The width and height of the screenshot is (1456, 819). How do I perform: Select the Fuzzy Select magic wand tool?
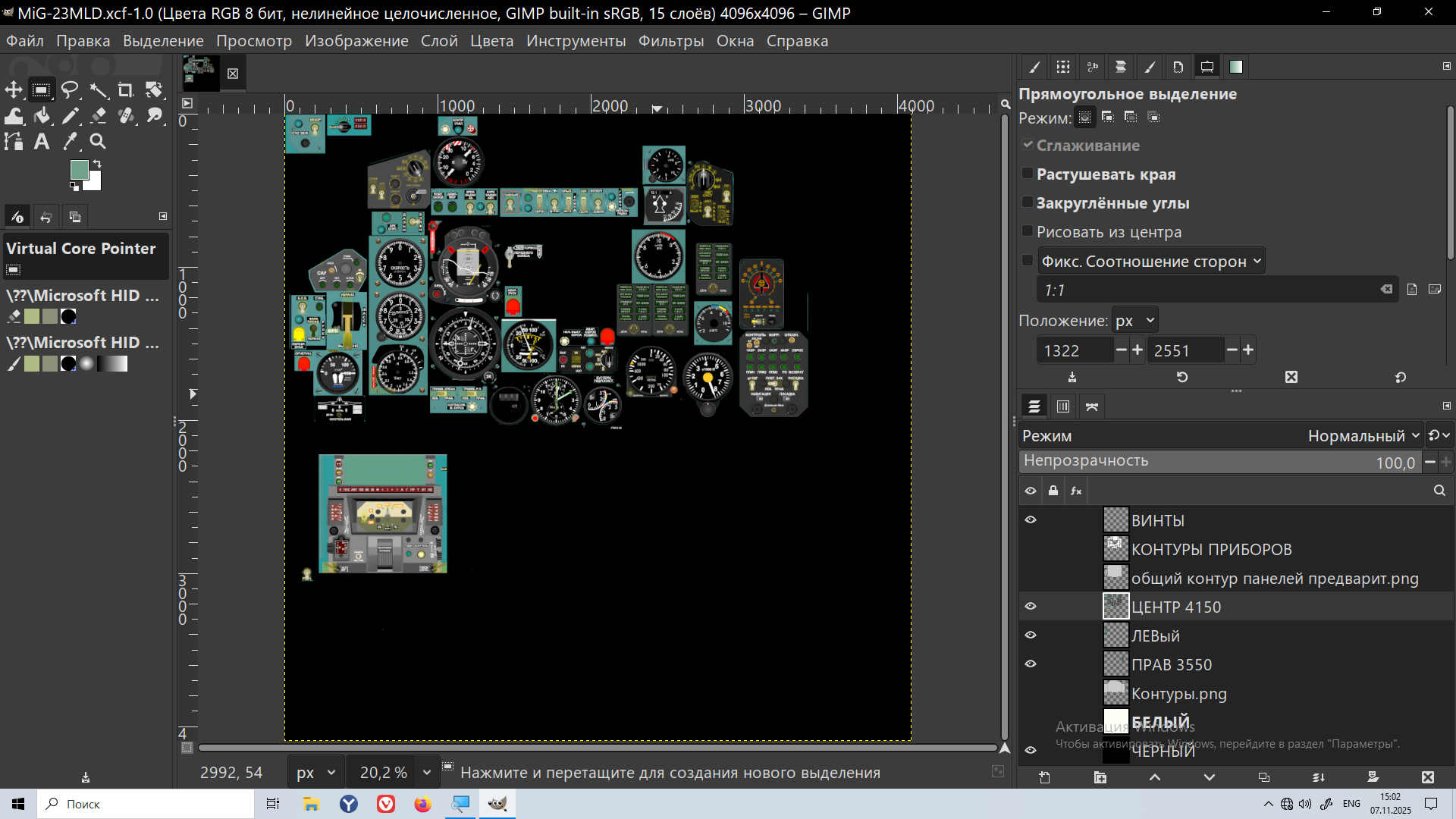98,90
